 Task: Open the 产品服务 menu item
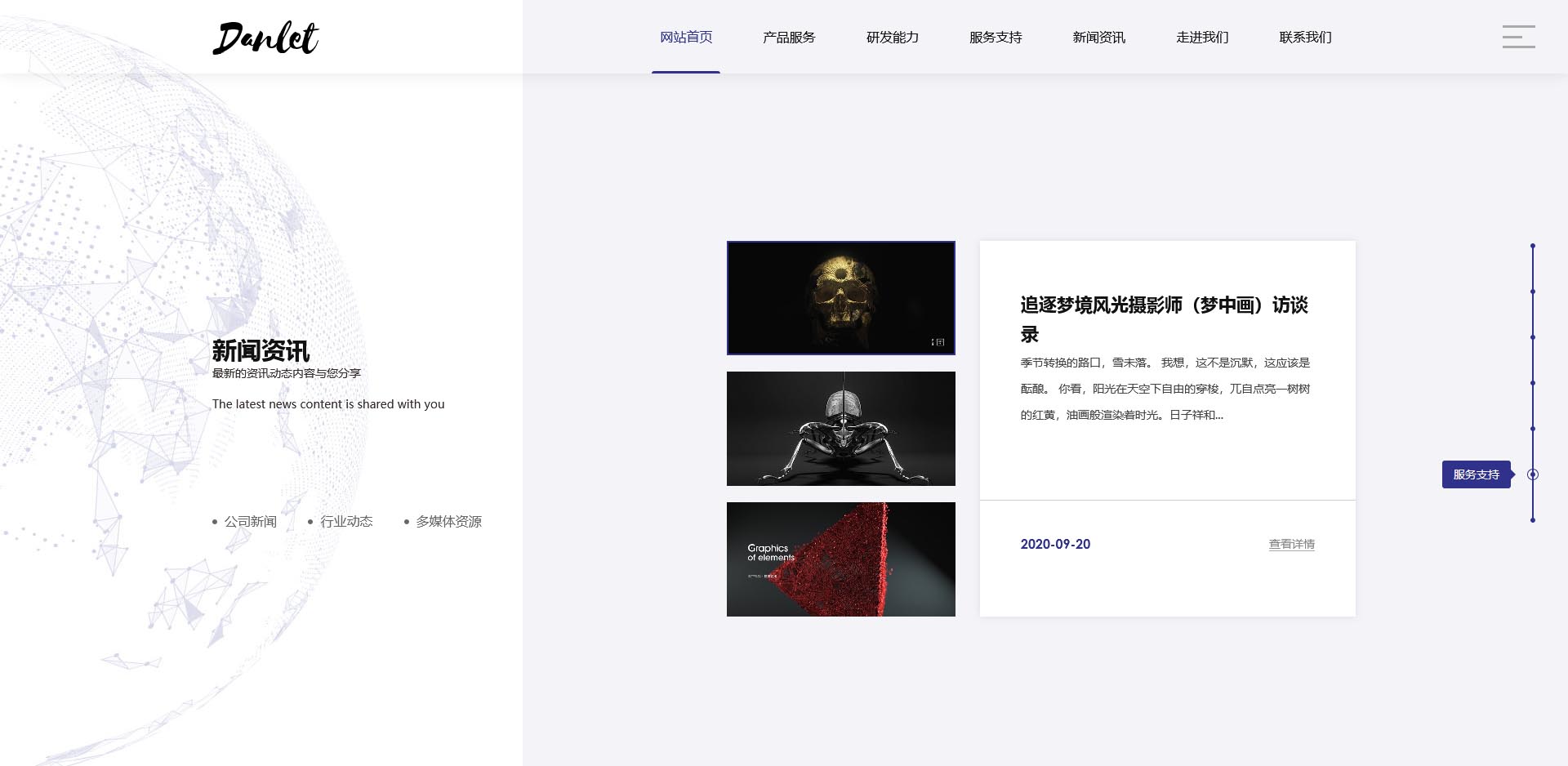(789, 38)
